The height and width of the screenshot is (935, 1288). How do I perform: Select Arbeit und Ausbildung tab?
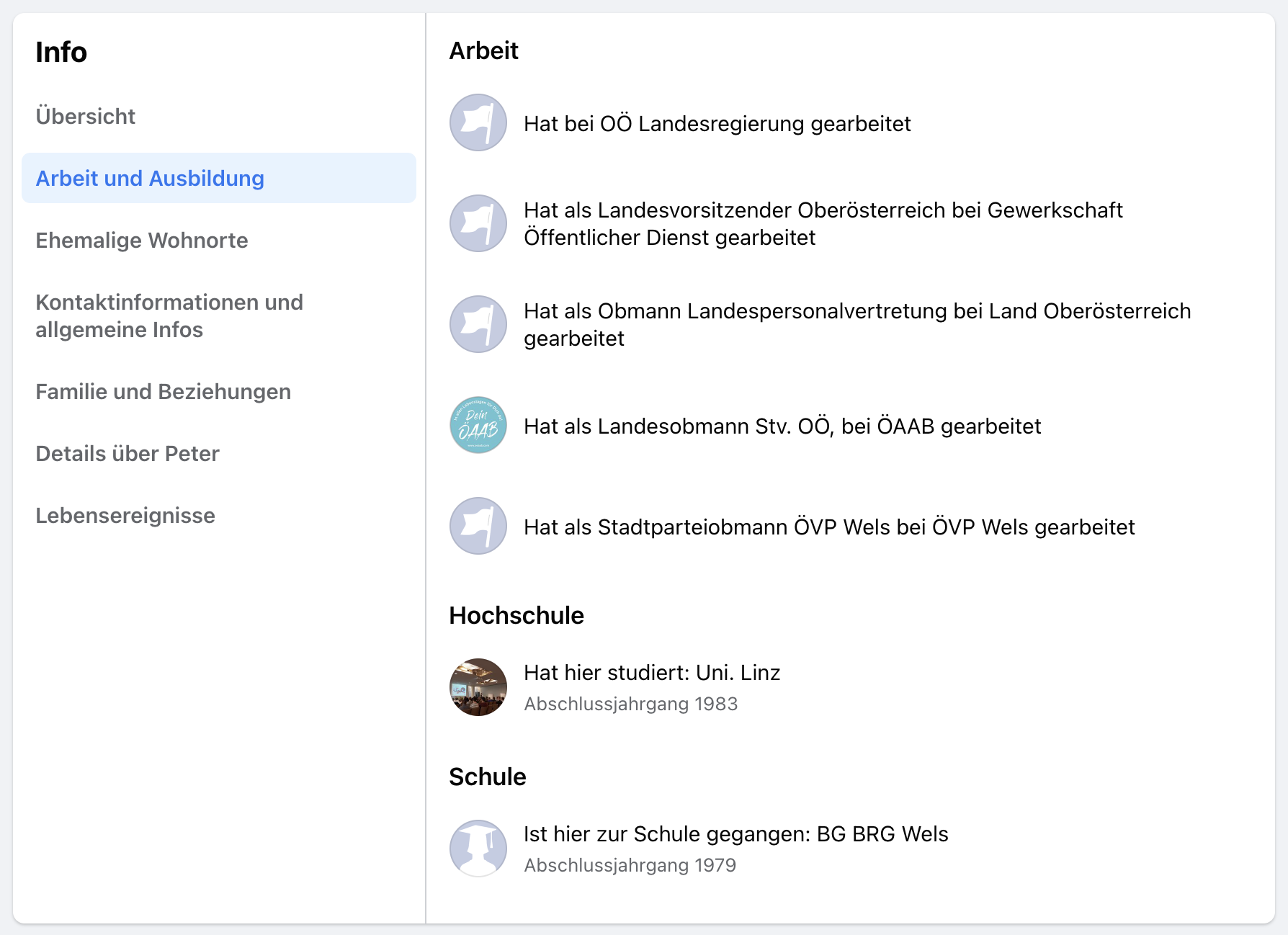click(x=219, y=178)
